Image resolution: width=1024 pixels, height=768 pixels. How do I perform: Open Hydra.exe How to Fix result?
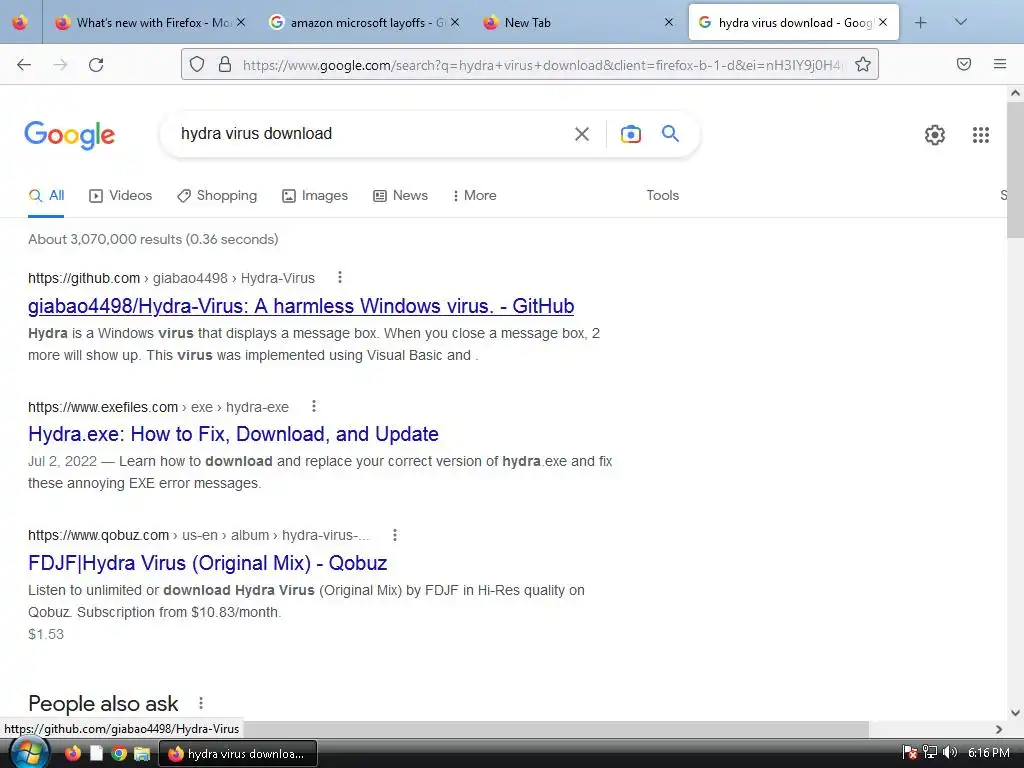coord(233,434)
